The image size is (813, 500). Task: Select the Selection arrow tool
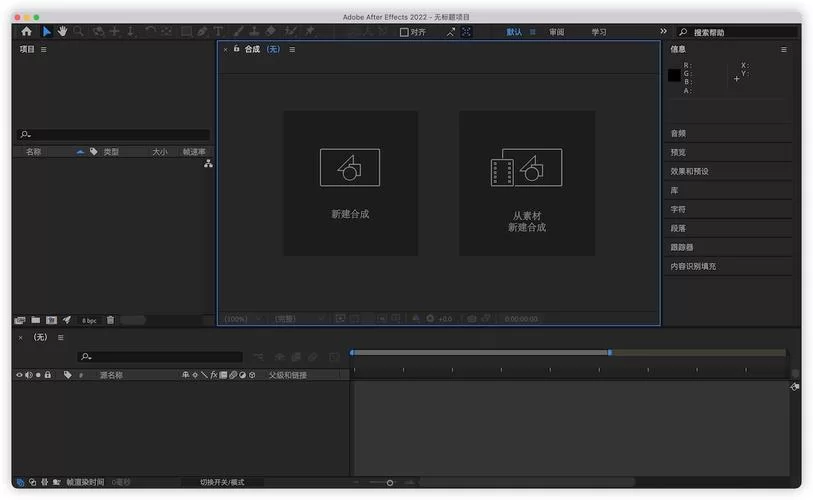click(47, 32)
